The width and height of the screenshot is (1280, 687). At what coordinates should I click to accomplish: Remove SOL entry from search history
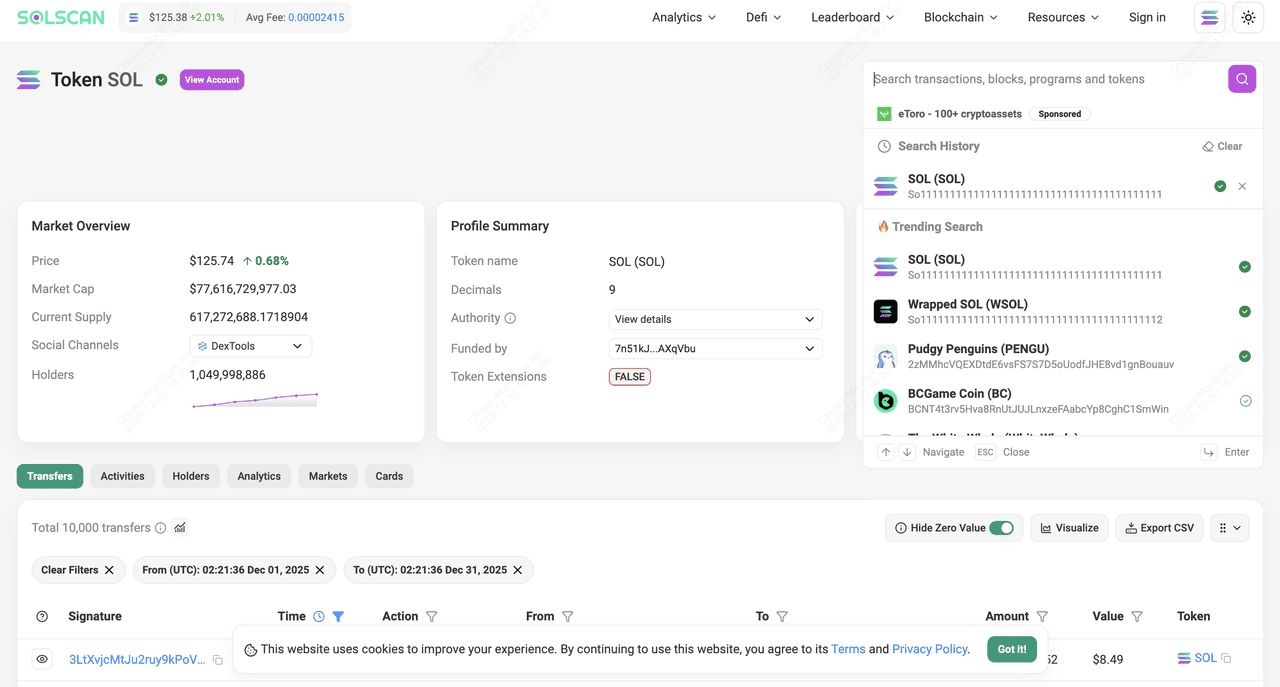tap(1242, 186)
